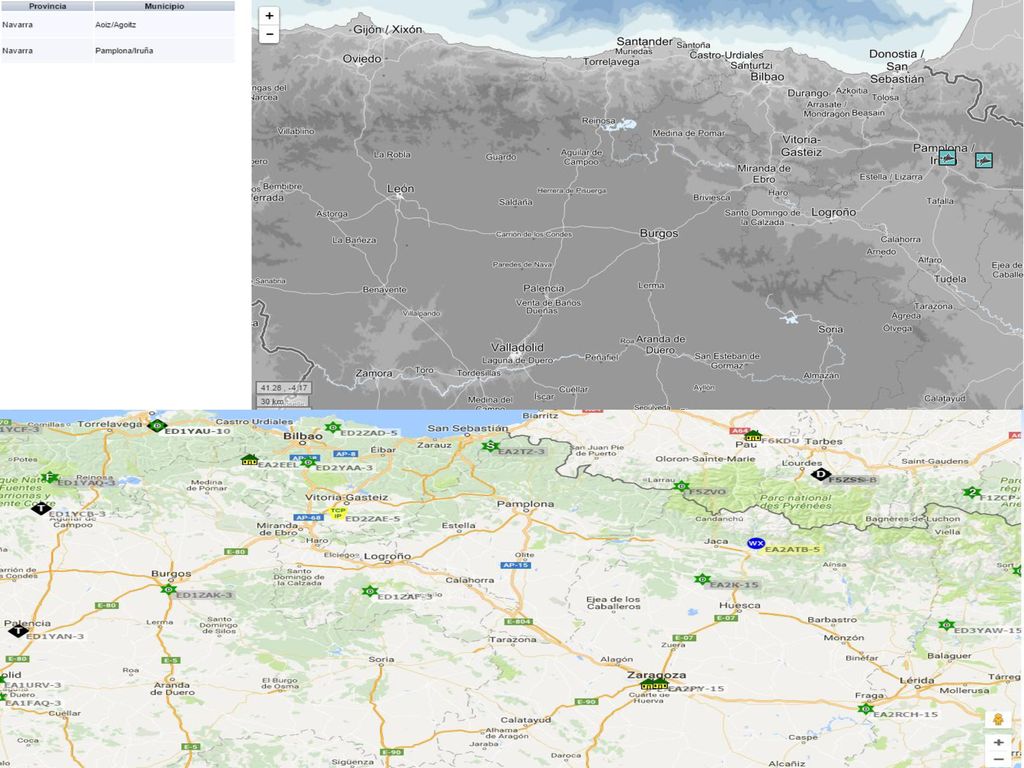This screenshot has height=768, width=1024.
Task: Click the AP-15 road shield near Olite
Action: [515, 565]
